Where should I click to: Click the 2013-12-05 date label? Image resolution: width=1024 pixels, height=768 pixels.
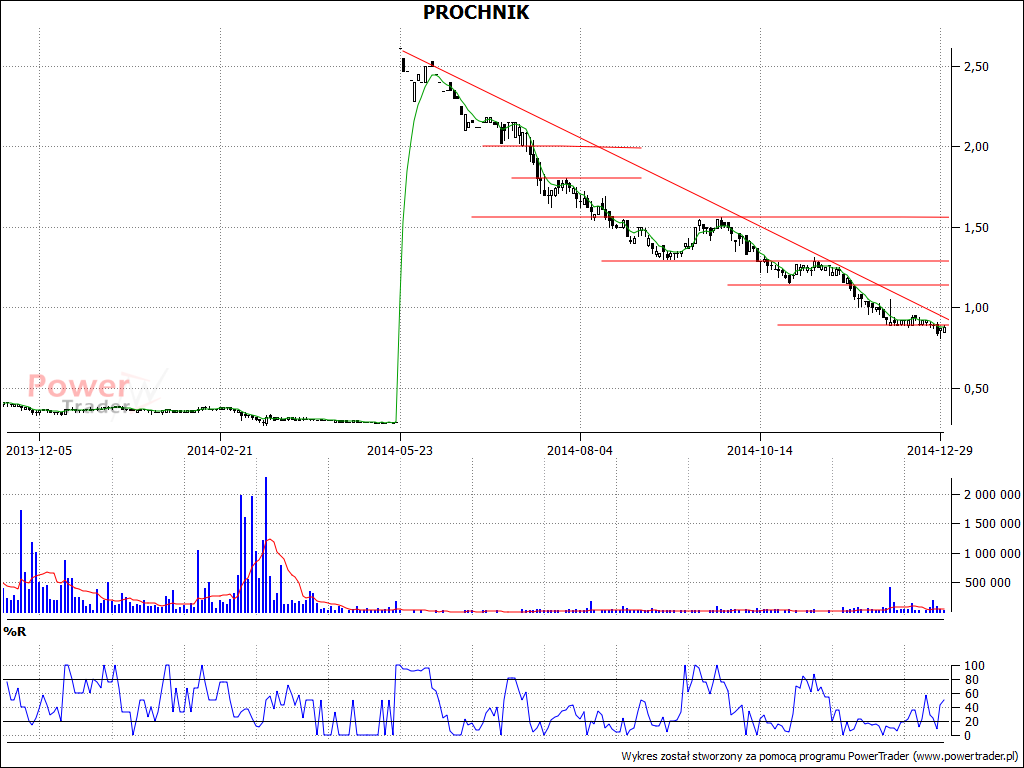(39, 450)
